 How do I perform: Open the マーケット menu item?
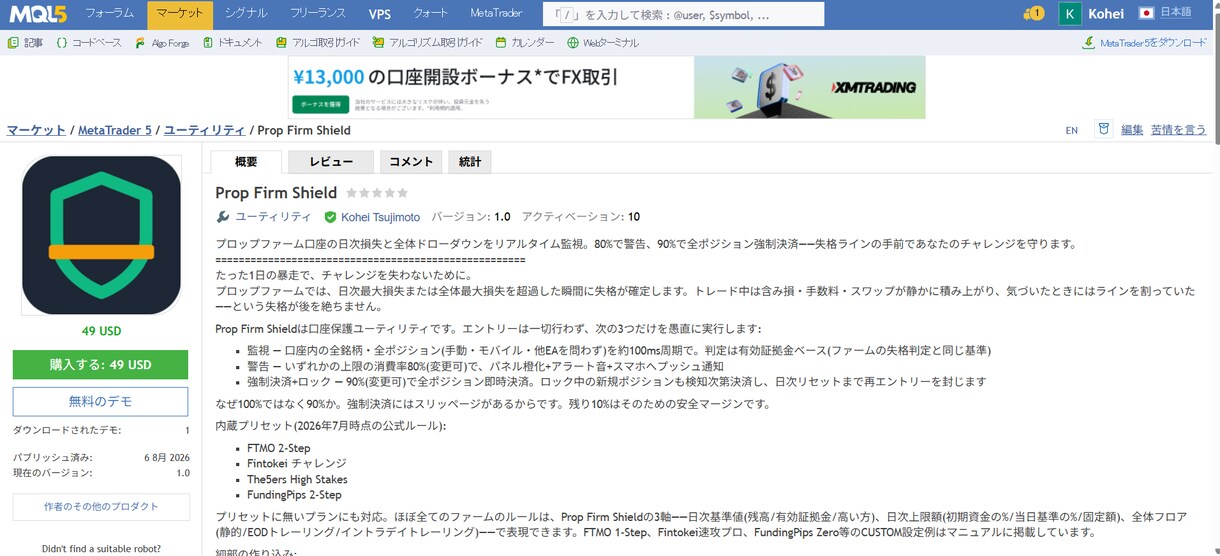tap(180, 14)
